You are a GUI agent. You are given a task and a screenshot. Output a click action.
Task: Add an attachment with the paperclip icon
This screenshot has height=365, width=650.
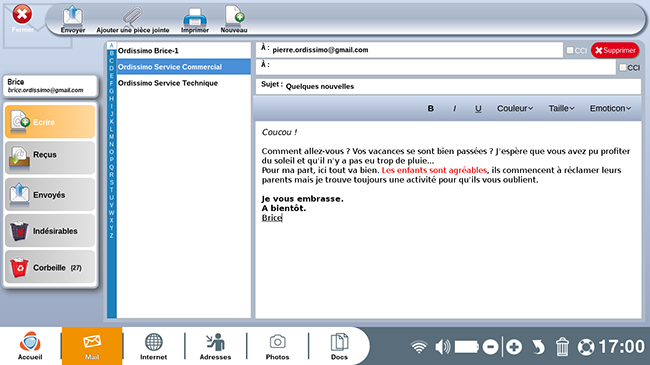pyautogui.click(x=133, y=19)
